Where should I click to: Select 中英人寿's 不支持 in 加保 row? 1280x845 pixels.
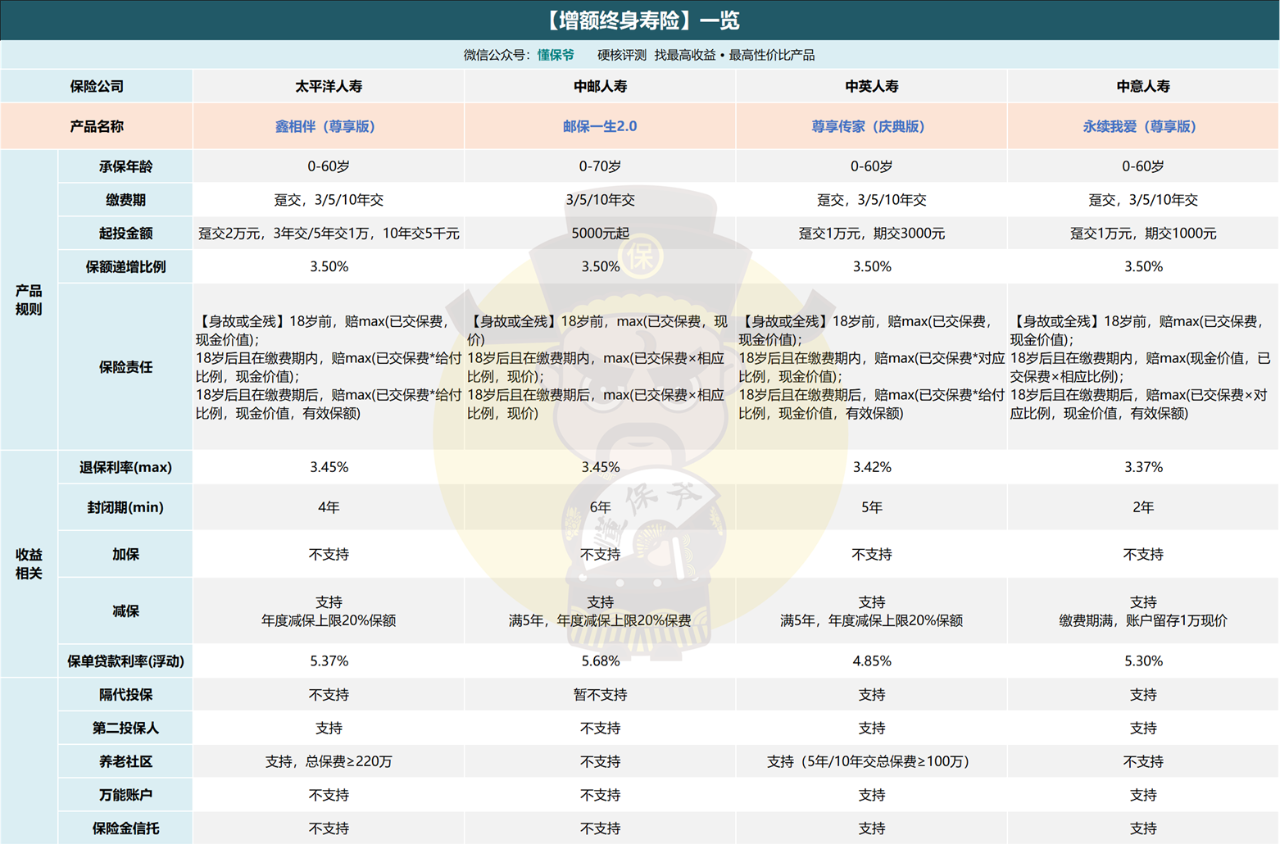pos(872,554)
